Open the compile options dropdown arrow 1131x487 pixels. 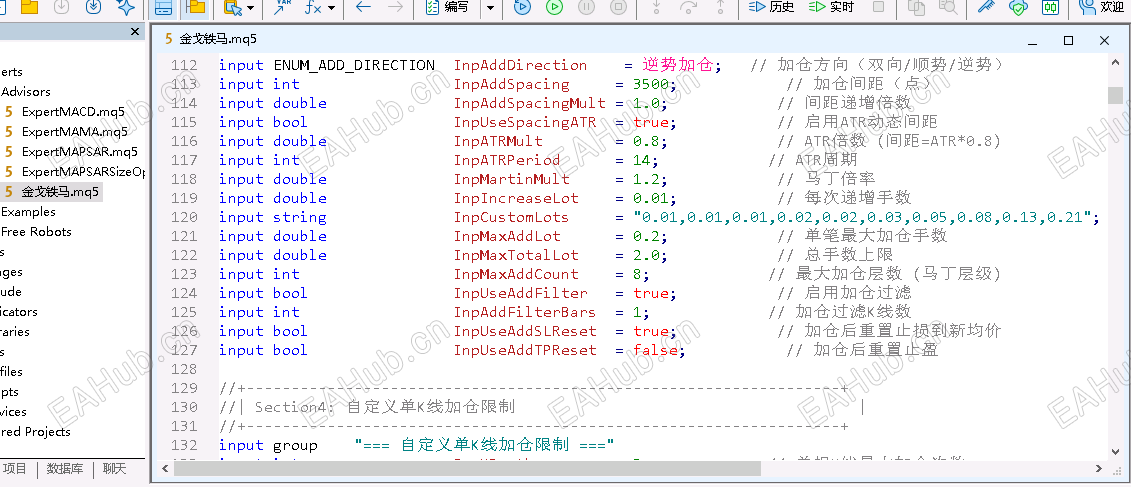(x=490, y=8)
